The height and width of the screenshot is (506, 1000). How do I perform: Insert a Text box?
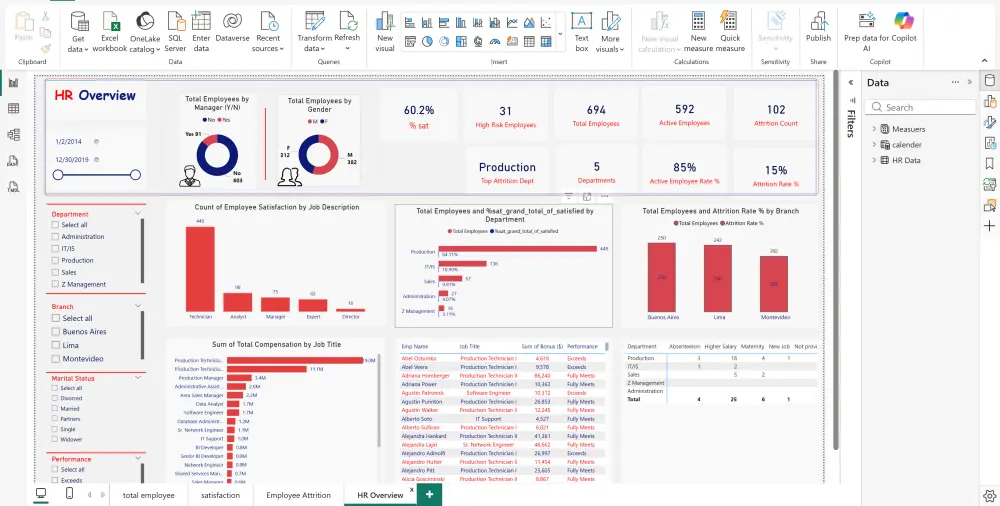click(x=581, y=32)
